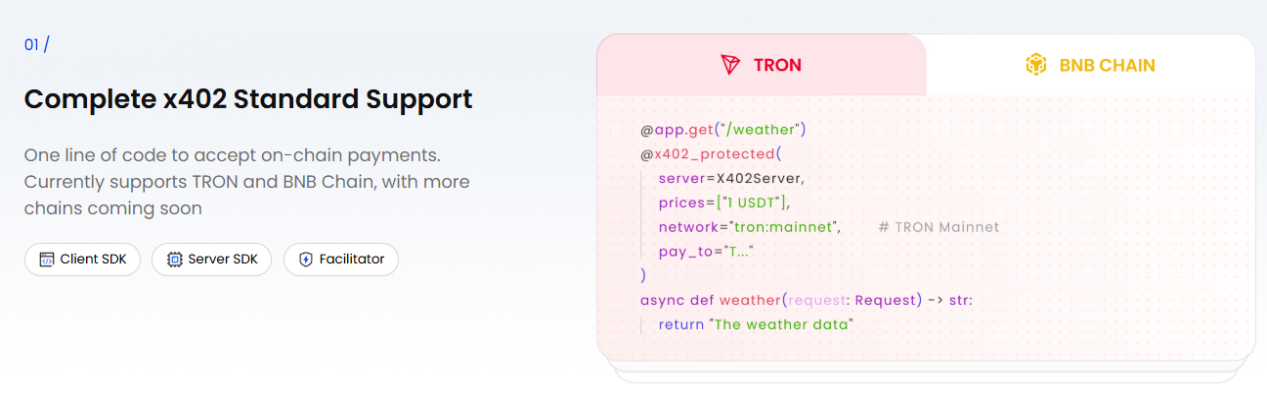Click the description paragraph about on-chain payments
Screen dimensions: 1267x406
coord(247,182)
